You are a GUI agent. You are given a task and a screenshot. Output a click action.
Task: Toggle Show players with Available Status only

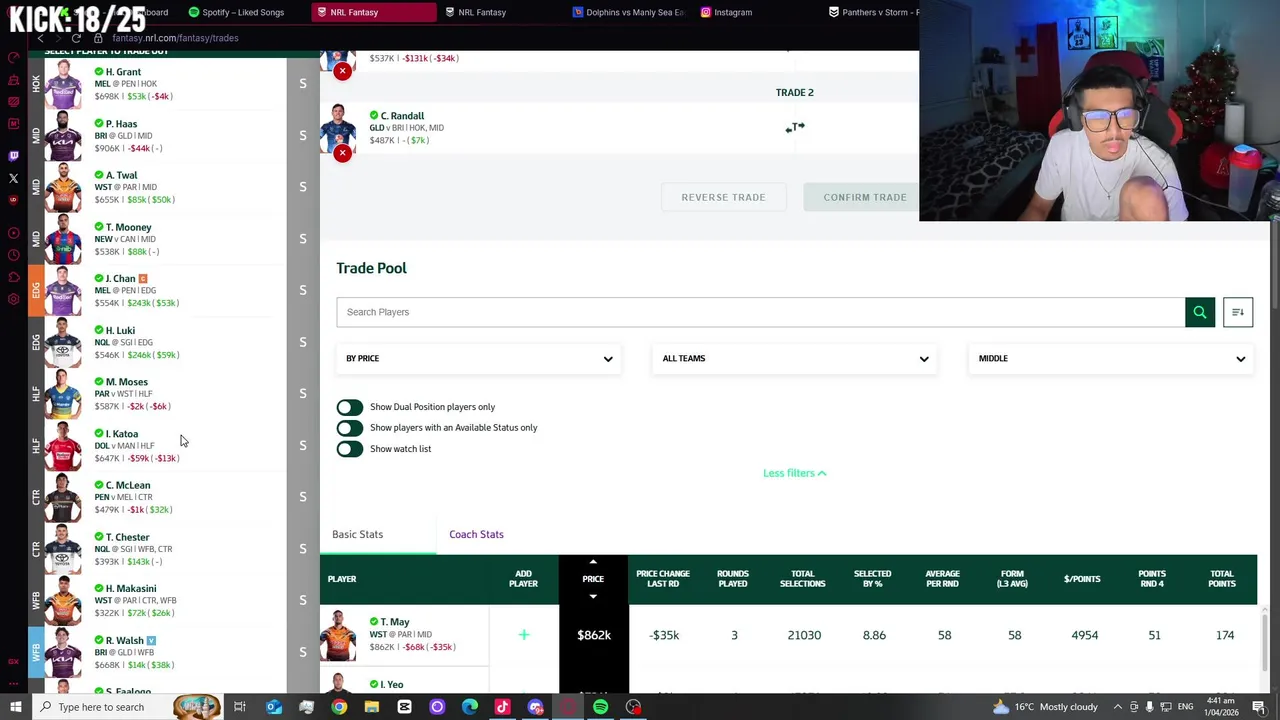coord(349,428)
